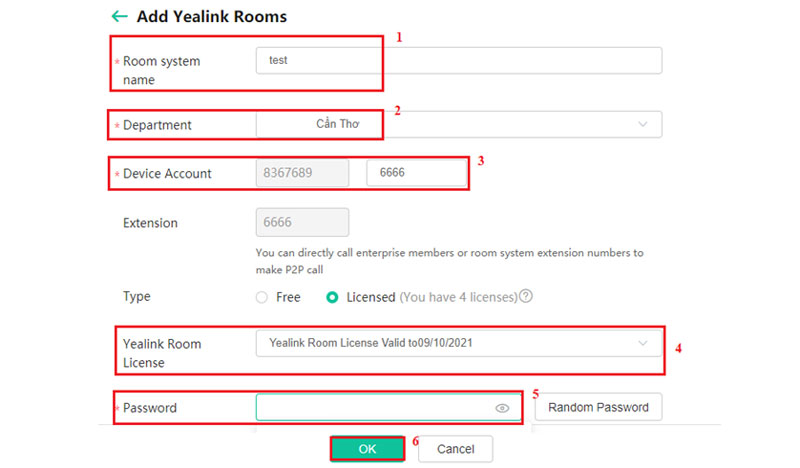800x468 pixels.
Task: Select the Free type radio button
Action: click(262, 297)
